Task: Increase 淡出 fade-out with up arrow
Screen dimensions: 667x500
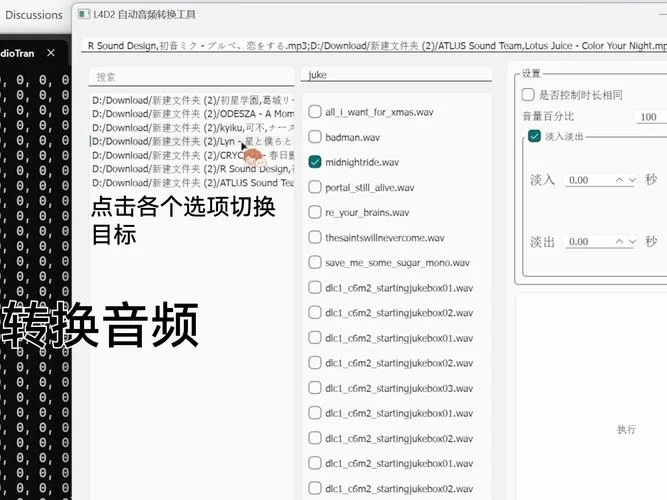Action: [620, 242]
